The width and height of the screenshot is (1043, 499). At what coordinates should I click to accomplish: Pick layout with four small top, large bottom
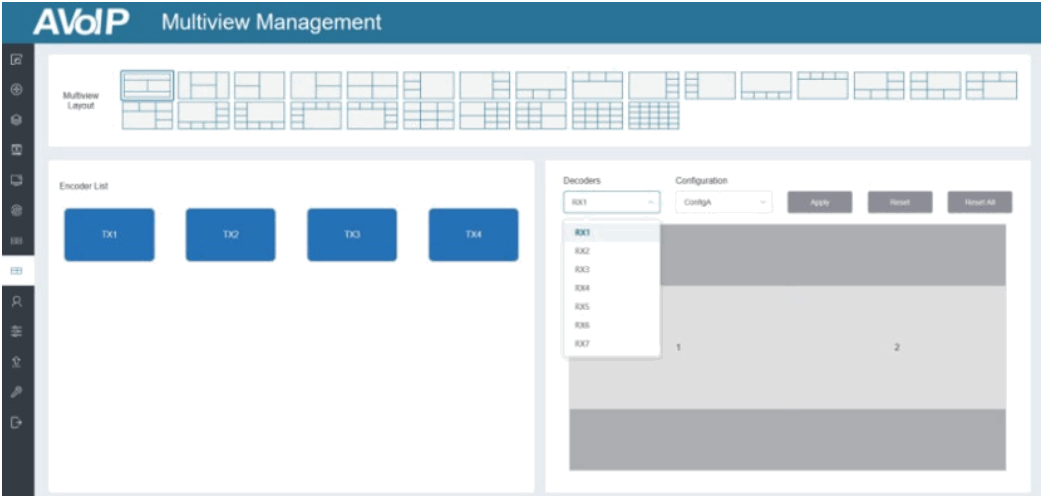point(823,85)
